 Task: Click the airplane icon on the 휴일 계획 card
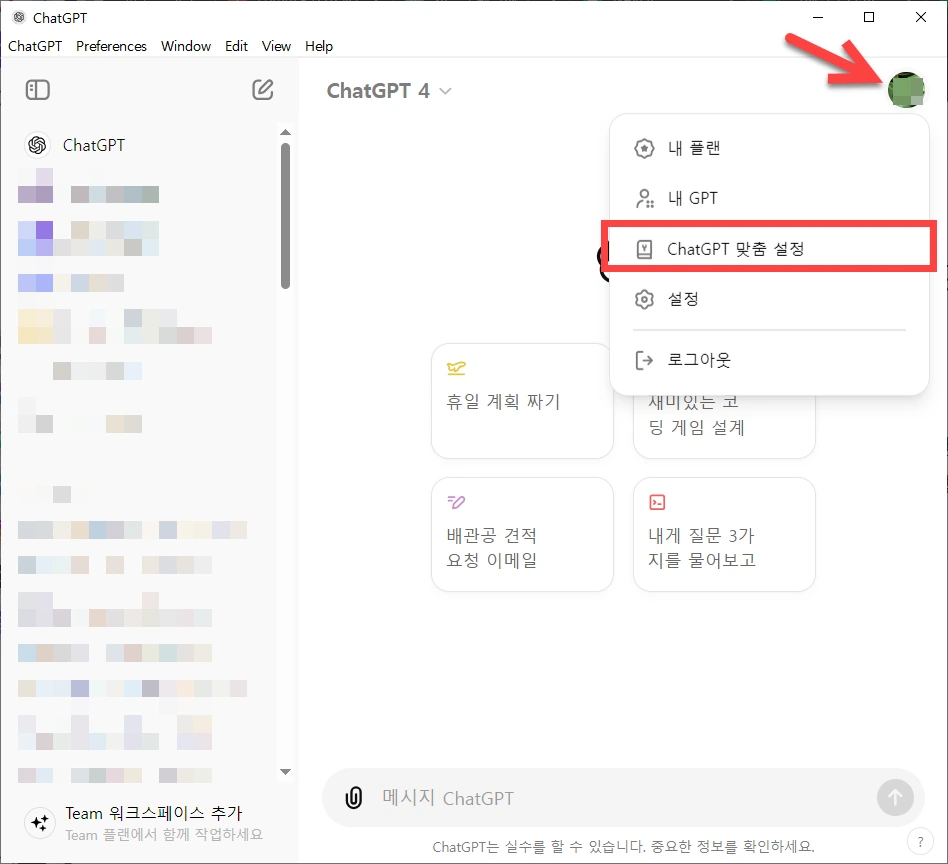(456, 368)
